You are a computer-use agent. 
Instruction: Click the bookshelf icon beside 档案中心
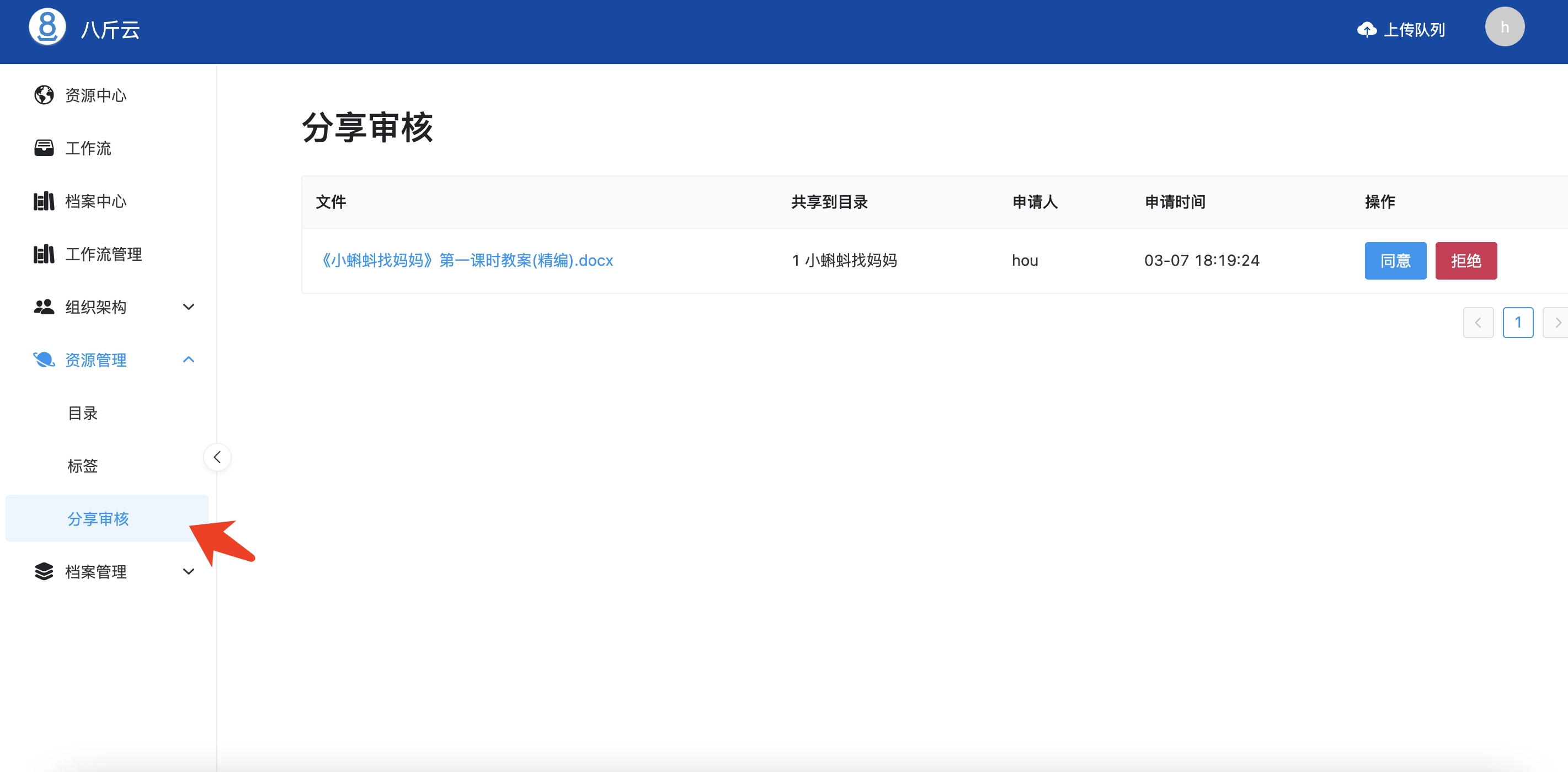(44, 201)
